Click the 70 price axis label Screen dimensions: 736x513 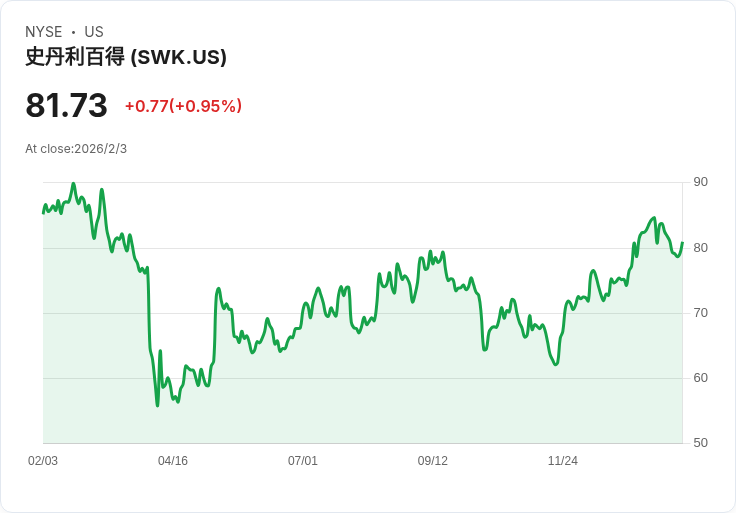click(700, 313)
